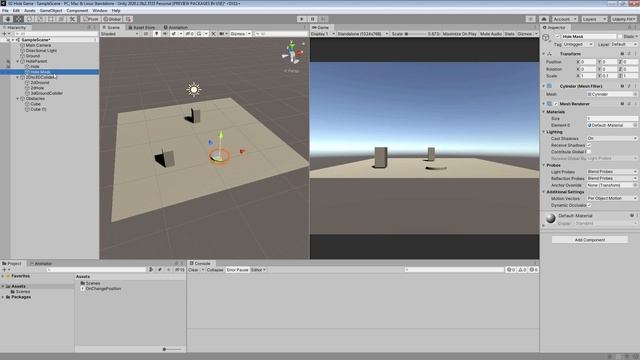Select the Directional Light sun gizmo
Viewport: 640px width, 360px height.
[194, 89]
